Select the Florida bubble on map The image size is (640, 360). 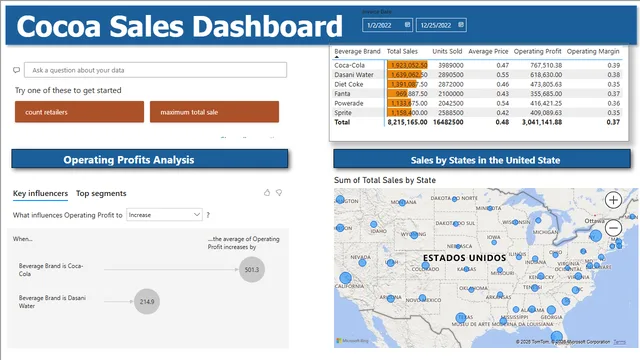(556, 337)
